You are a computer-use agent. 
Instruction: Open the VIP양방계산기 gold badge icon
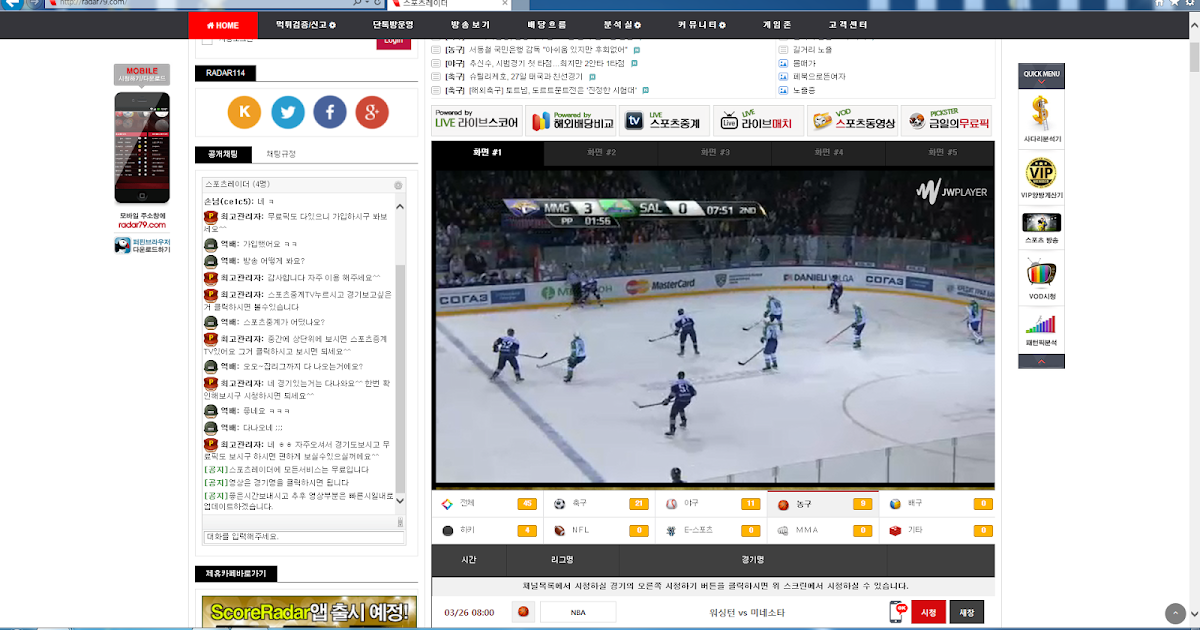pyautogui.click(x=1041, y=172)
